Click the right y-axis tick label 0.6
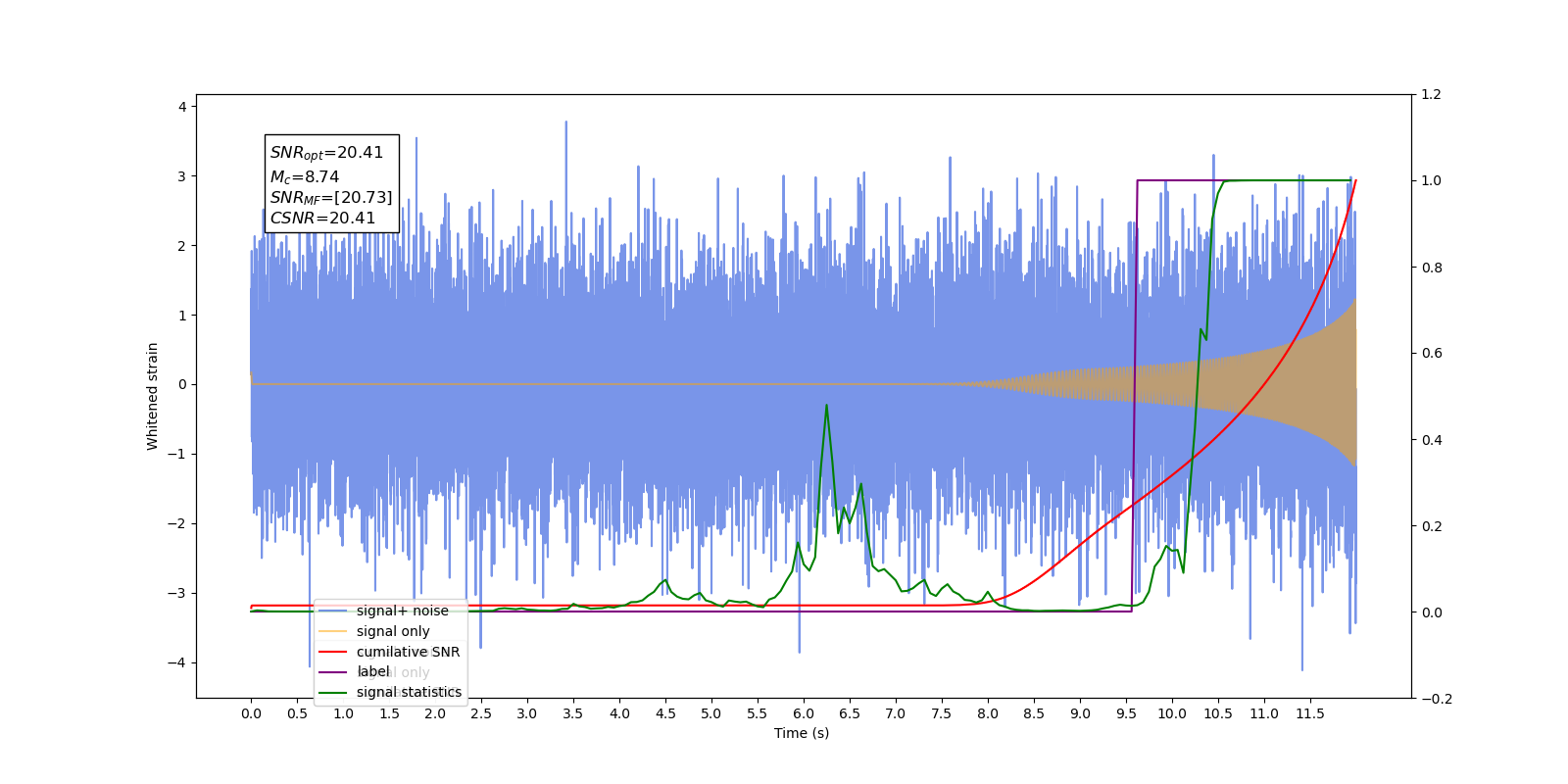The image size is (1568, 784). tap(1432, 353)
